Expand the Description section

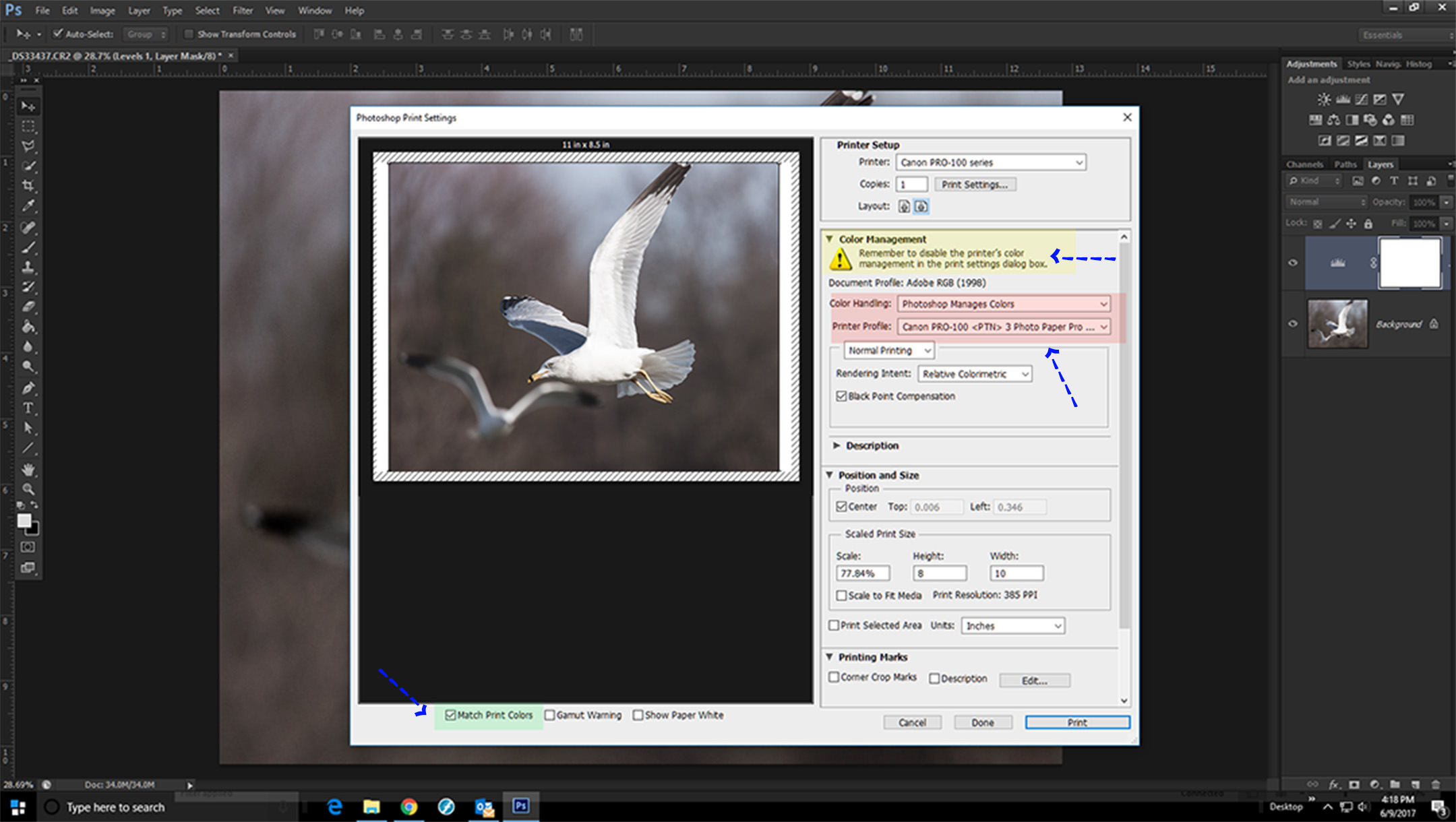[x=837, y=445]
